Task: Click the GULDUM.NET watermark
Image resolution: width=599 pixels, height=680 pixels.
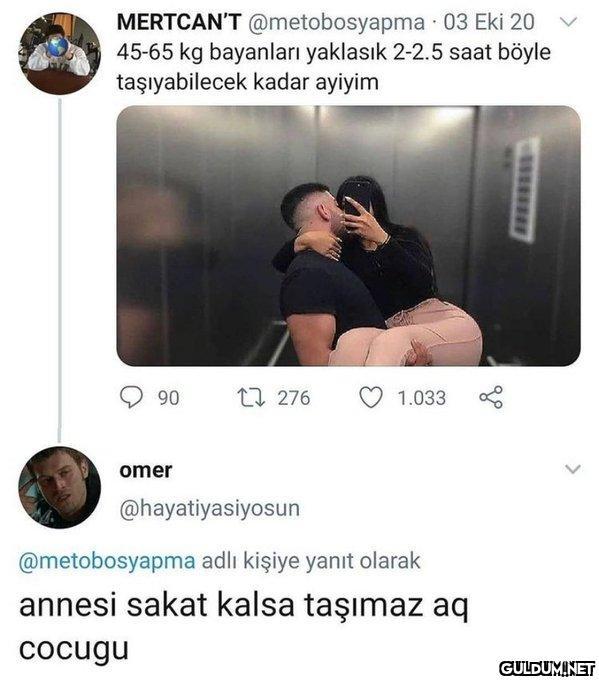Action: click(x=547, y=668)
